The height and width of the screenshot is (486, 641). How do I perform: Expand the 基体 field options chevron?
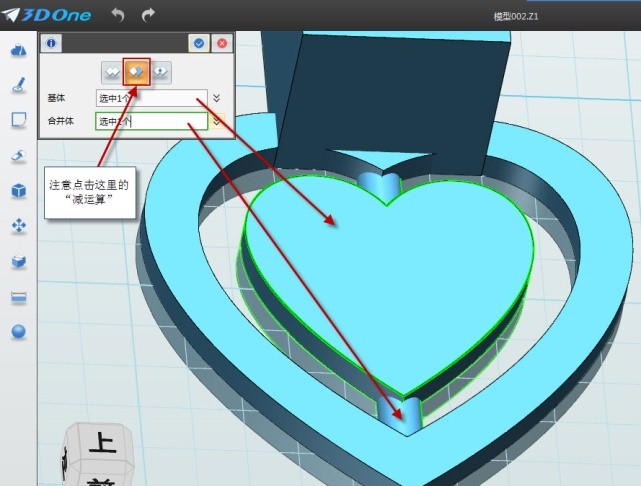point(217,98)
